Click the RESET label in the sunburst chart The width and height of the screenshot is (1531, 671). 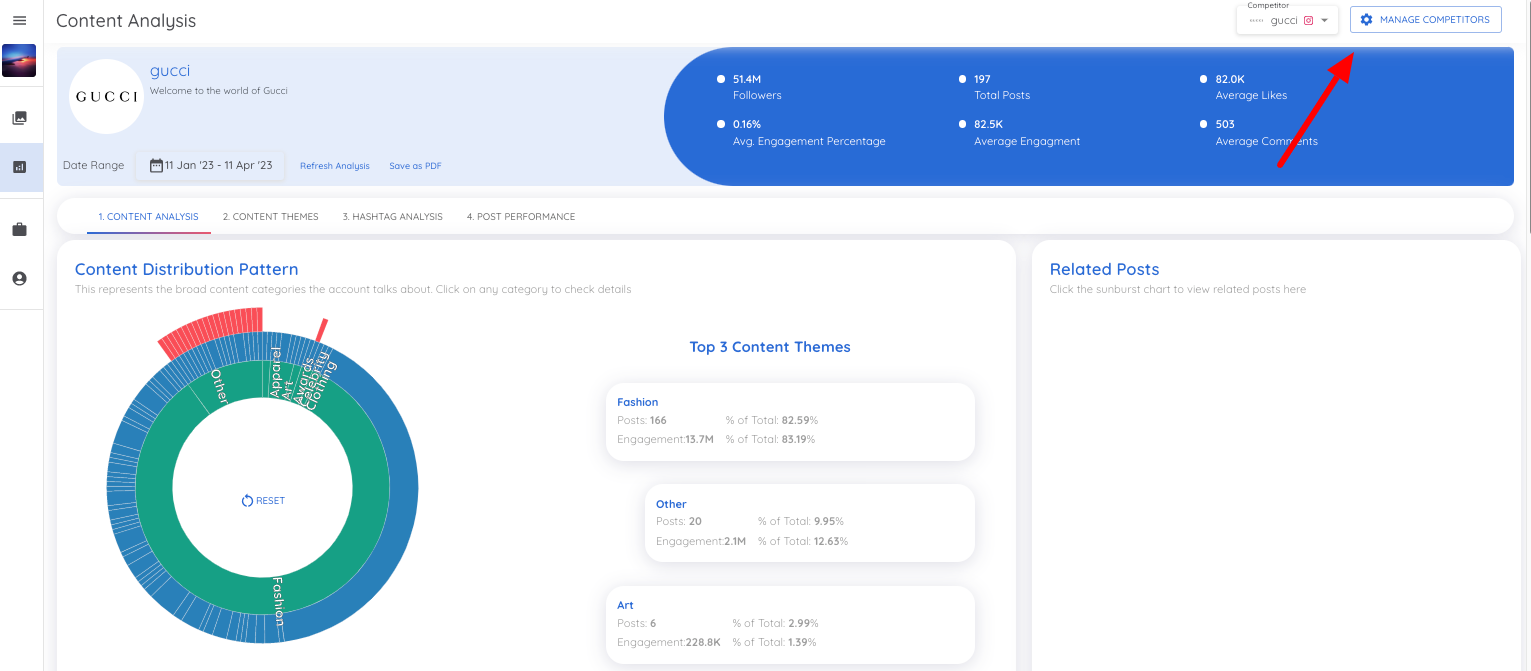270,500
